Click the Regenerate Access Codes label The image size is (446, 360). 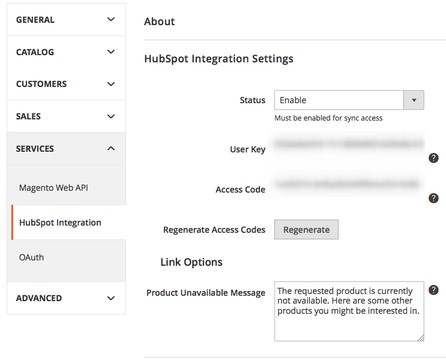tap(214, 230)
